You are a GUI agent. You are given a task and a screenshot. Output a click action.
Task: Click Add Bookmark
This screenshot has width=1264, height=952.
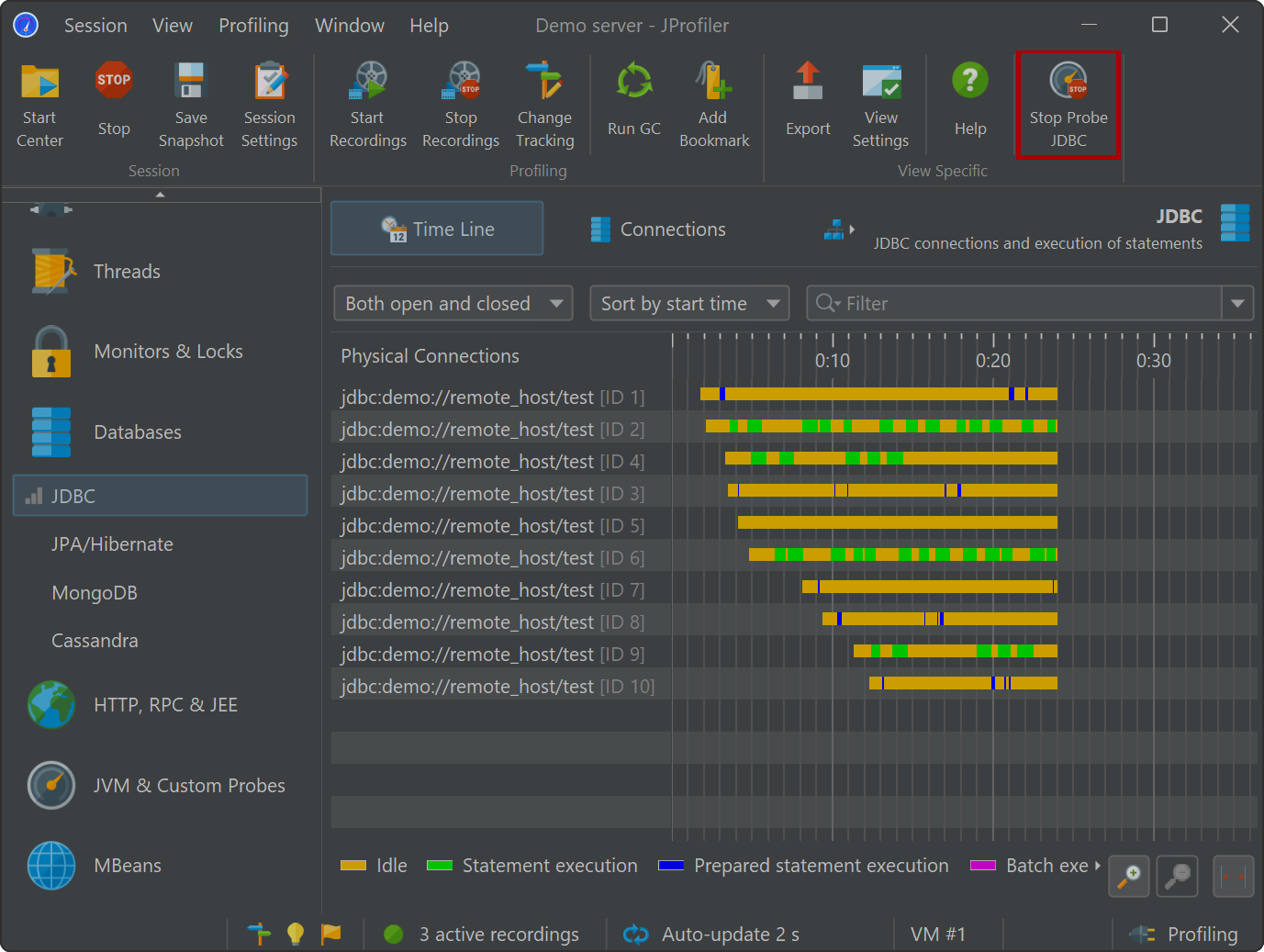[714, 105]
